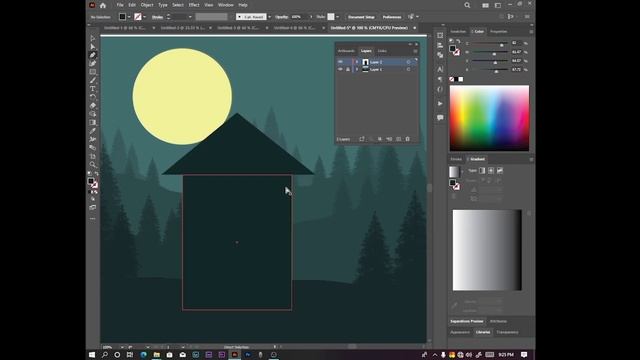
Task: Click the Document Setup button
Action: (x=361, y=17)
